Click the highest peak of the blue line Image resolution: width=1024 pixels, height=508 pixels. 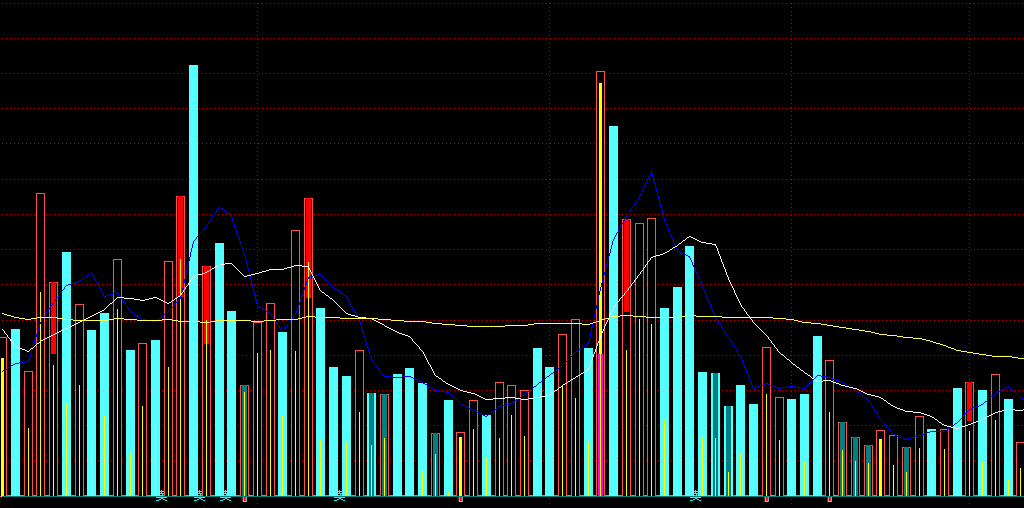pos(652,173)
